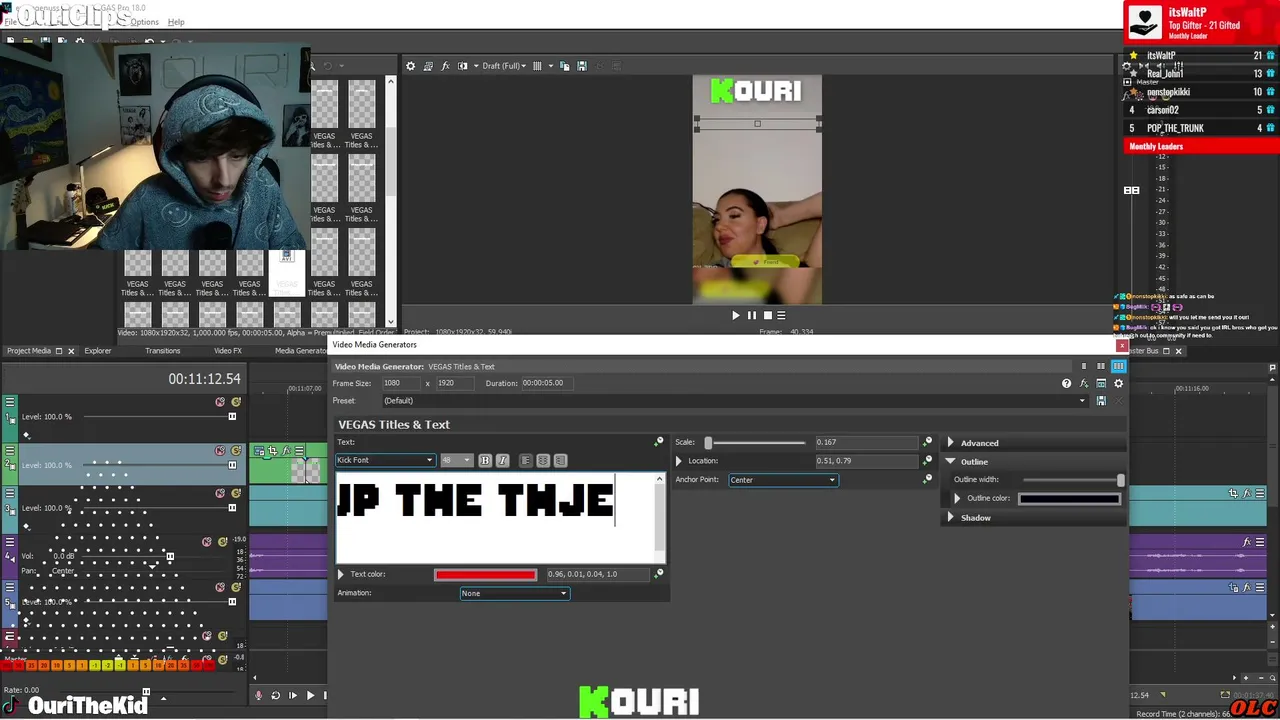Screen dimensions: 1280x720
Task: Mute video track 1
Action: click(220, 402)
